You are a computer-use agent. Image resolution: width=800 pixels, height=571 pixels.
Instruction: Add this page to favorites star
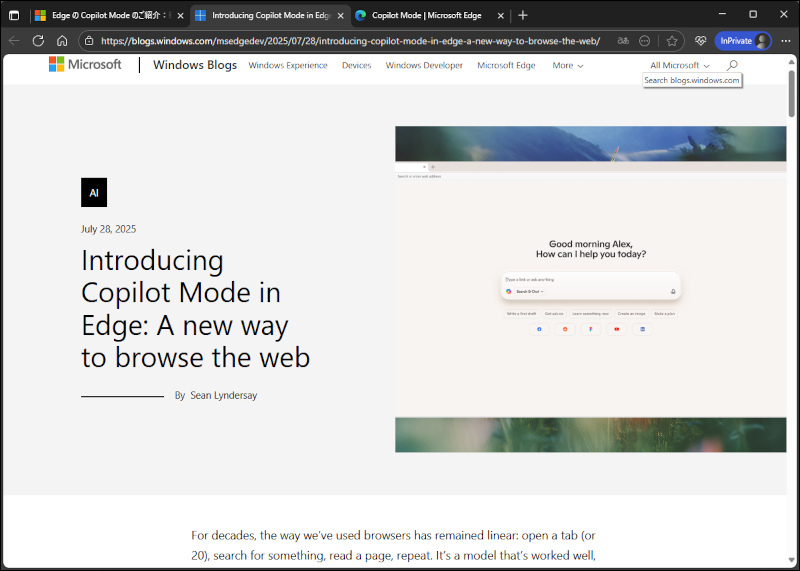(x=672, y=41)
